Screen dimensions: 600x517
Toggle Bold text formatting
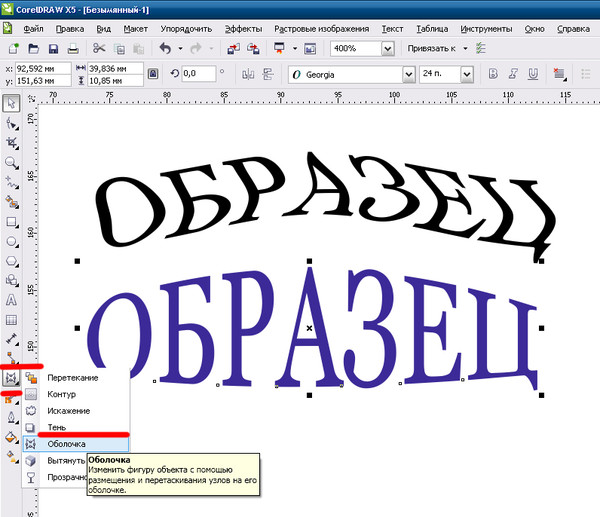(493, 73)
